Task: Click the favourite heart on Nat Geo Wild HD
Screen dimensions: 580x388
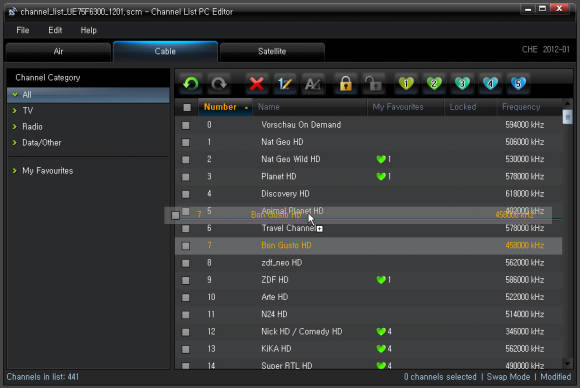Action: pos(381,159)
